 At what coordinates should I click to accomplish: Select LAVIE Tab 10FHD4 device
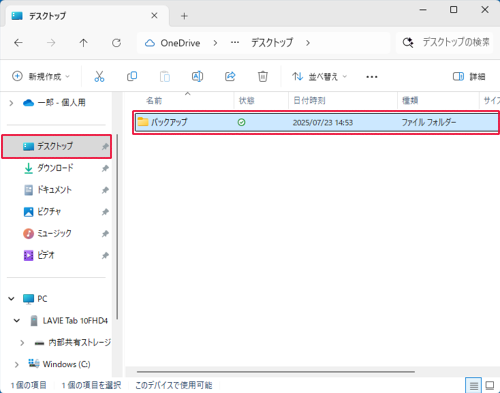75,321
